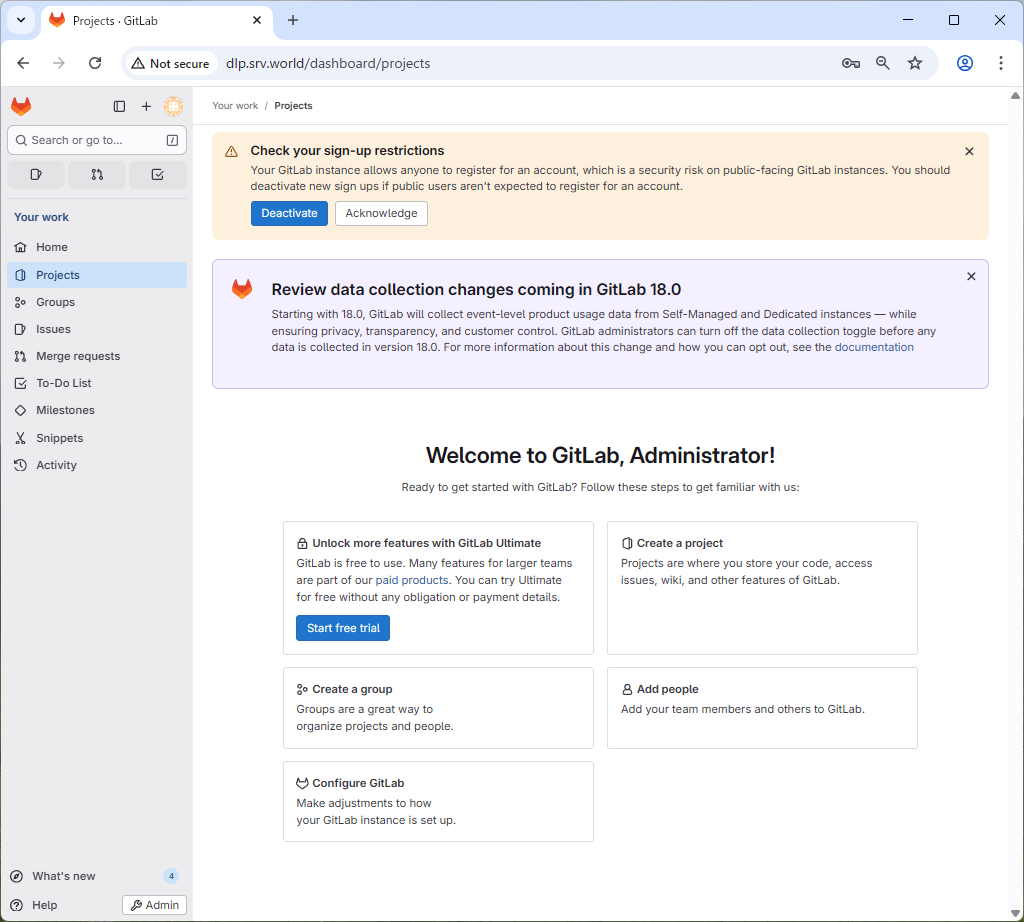The image size is (1024, 922).
Task: Expand the Chrome tab search dropdown
Action: coord(20,20)
